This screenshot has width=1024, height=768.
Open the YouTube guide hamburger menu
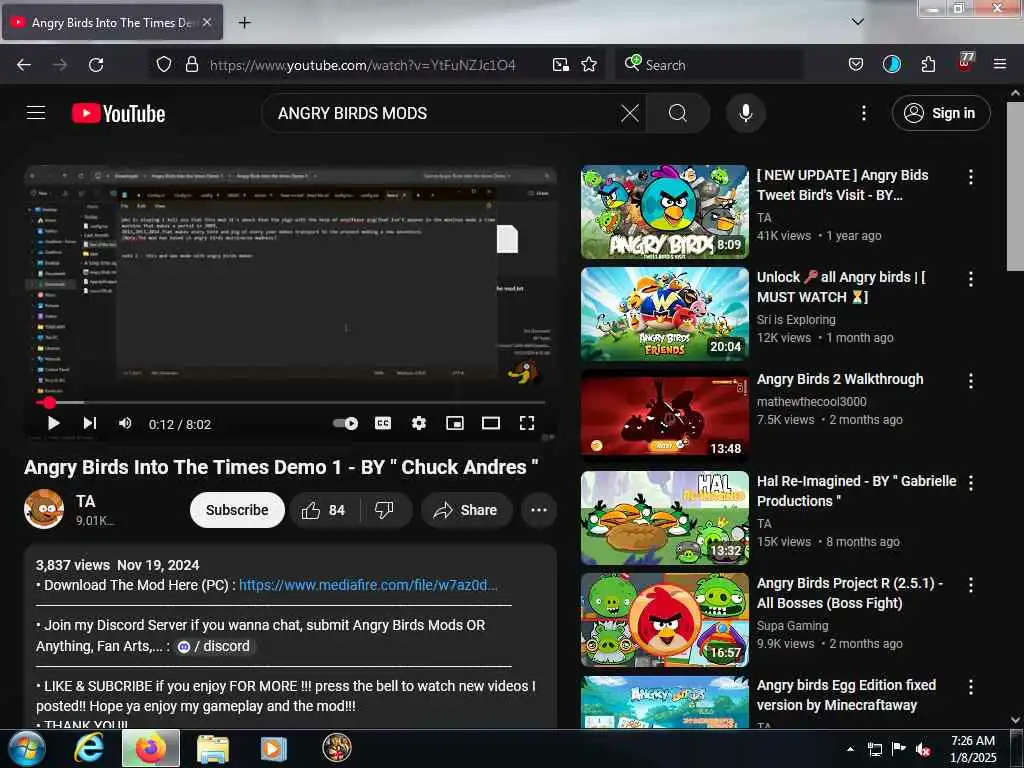36,113
